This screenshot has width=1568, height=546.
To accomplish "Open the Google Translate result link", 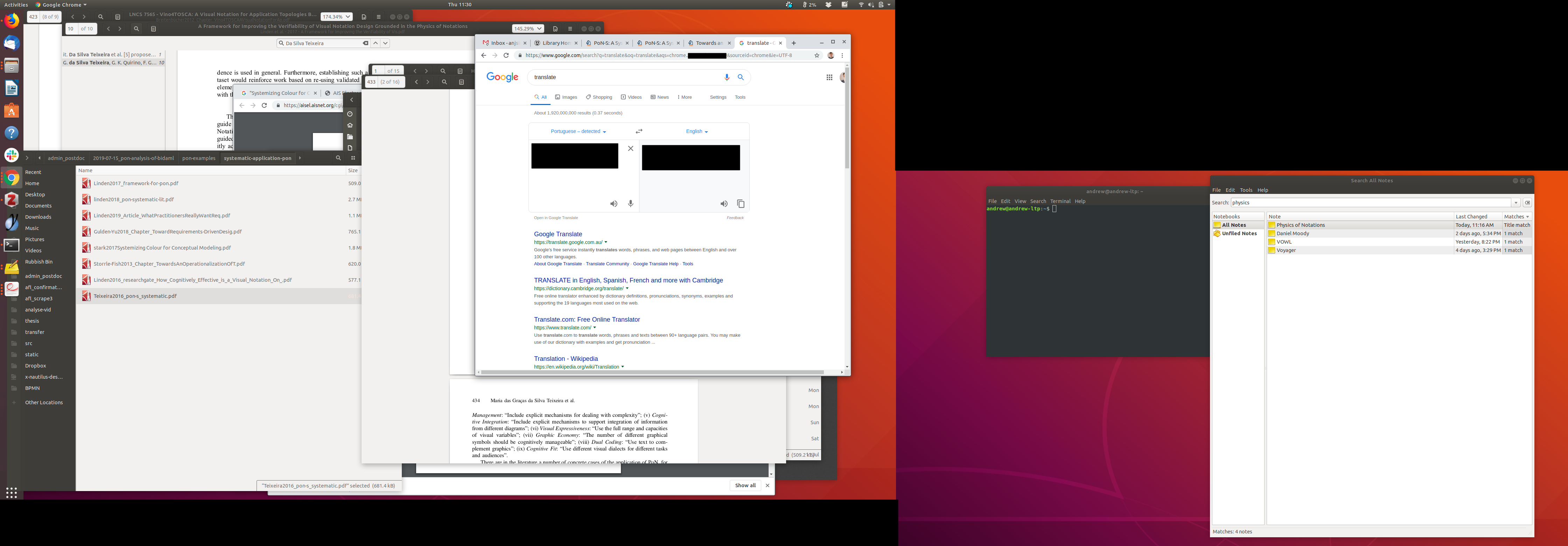I will pos(558,234).
